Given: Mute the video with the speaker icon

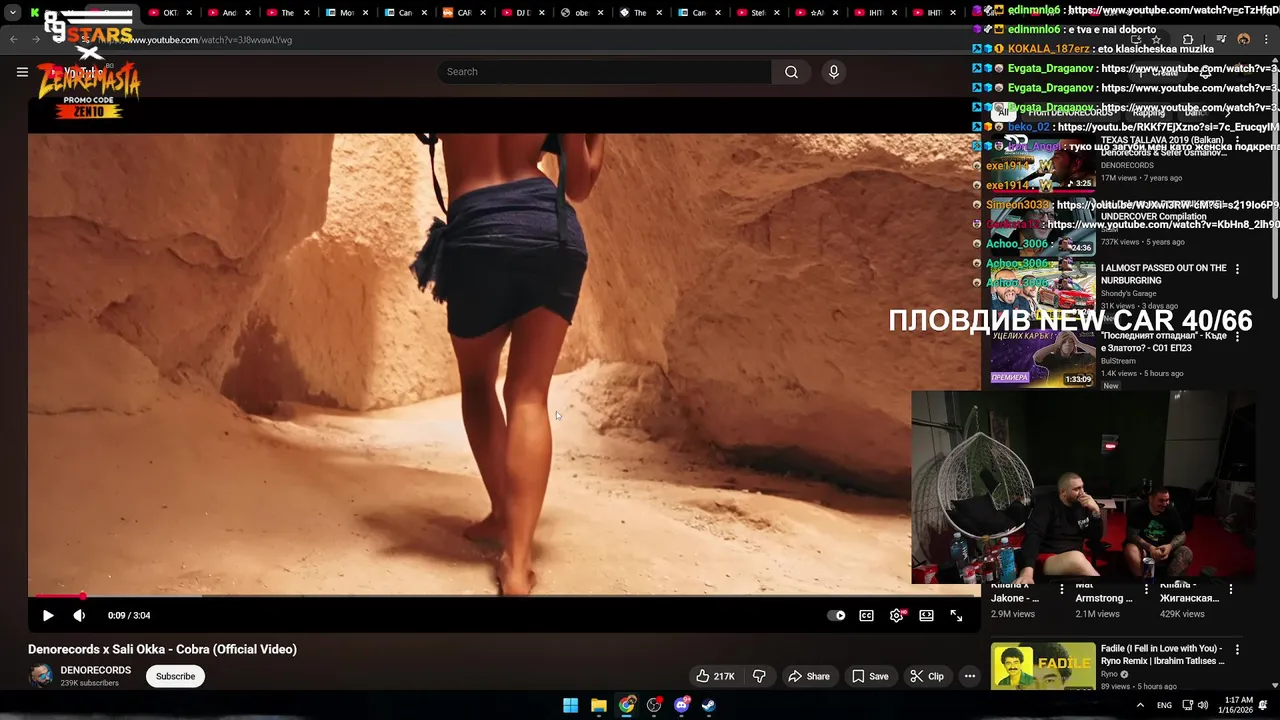Looking at the screenshot, I should (79, 616).
